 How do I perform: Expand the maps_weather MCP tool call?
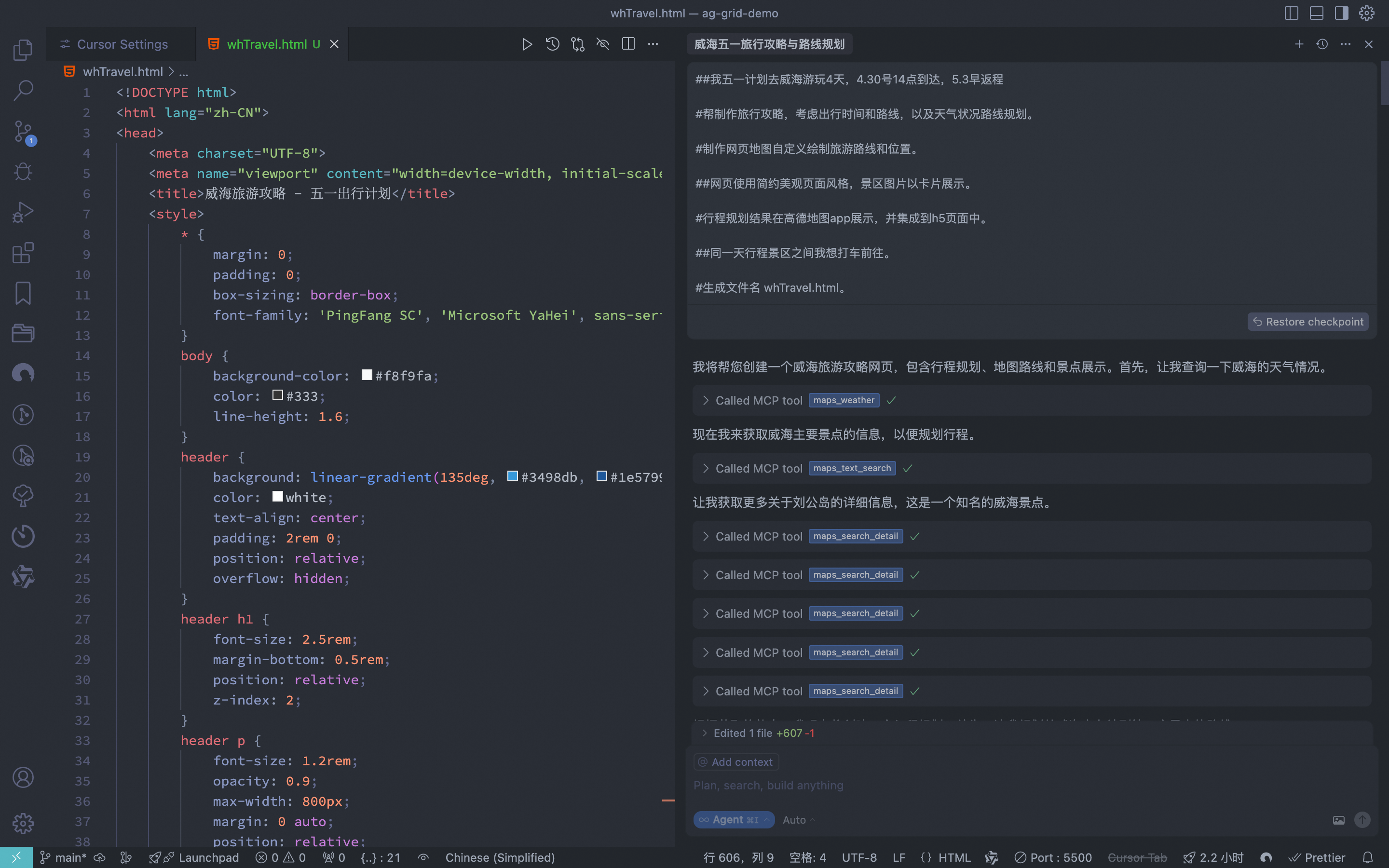pos(1032,400)
